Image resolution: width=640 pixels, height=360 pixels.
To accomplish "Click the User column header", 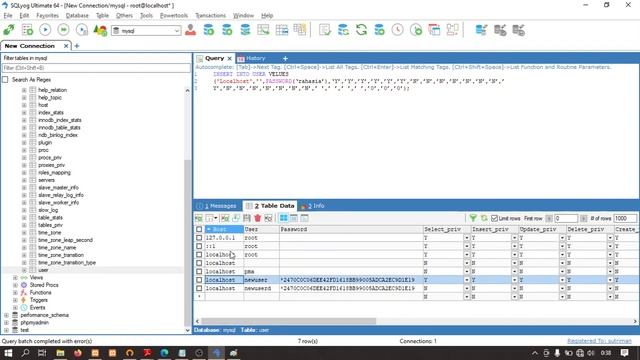I will [262, 229].
